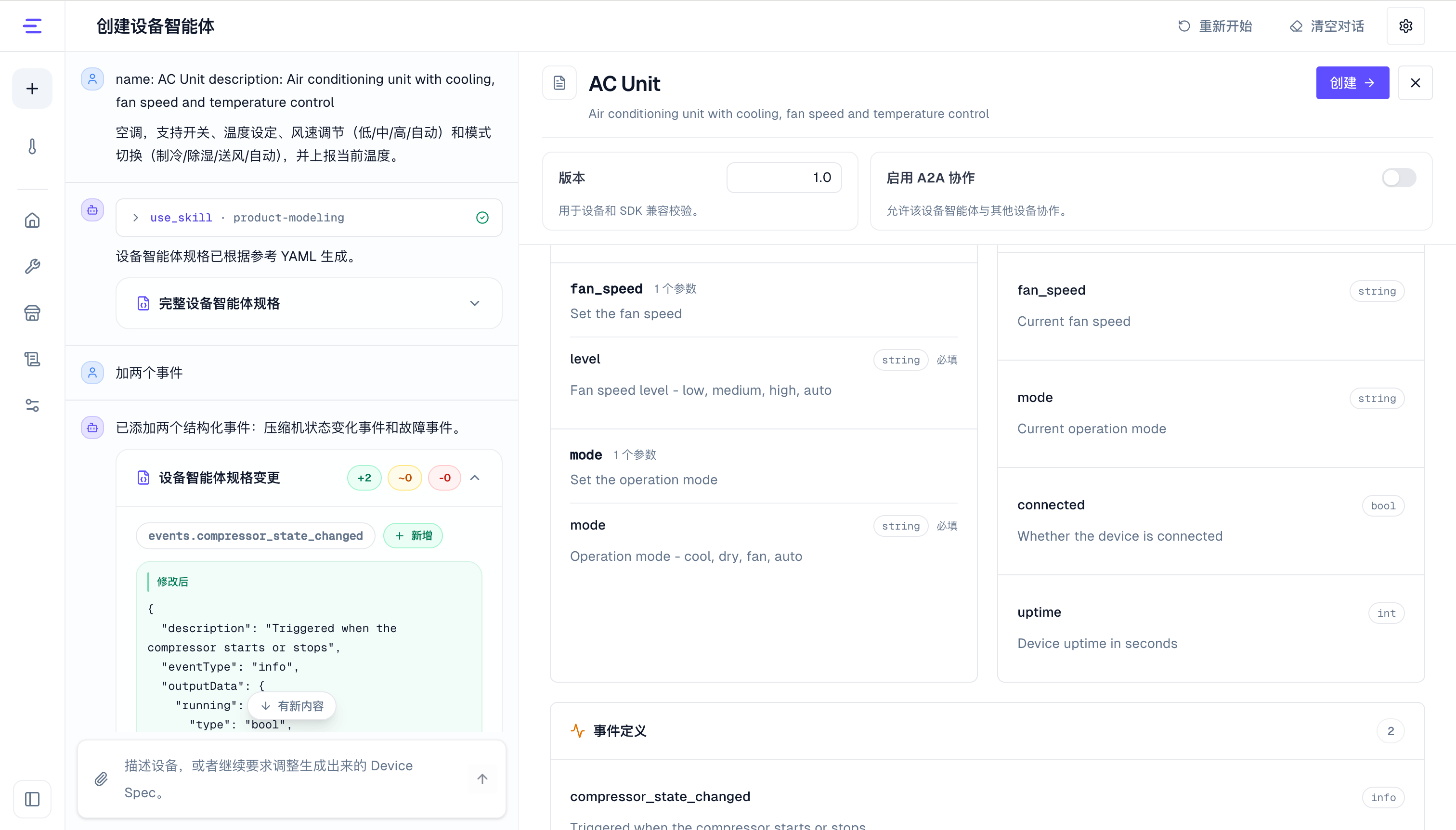1456x830 pixels.
Task: Click the document icon beside AC Unit
Action: coord(559,83)
